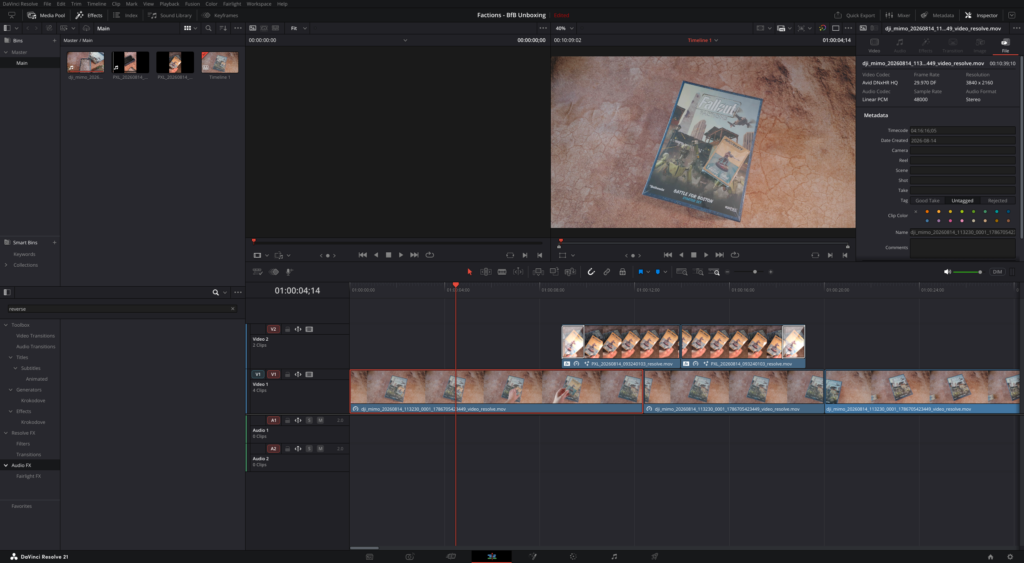
Task: Select the arrow Selection Mode tool
Action: (x=469, y=272)
